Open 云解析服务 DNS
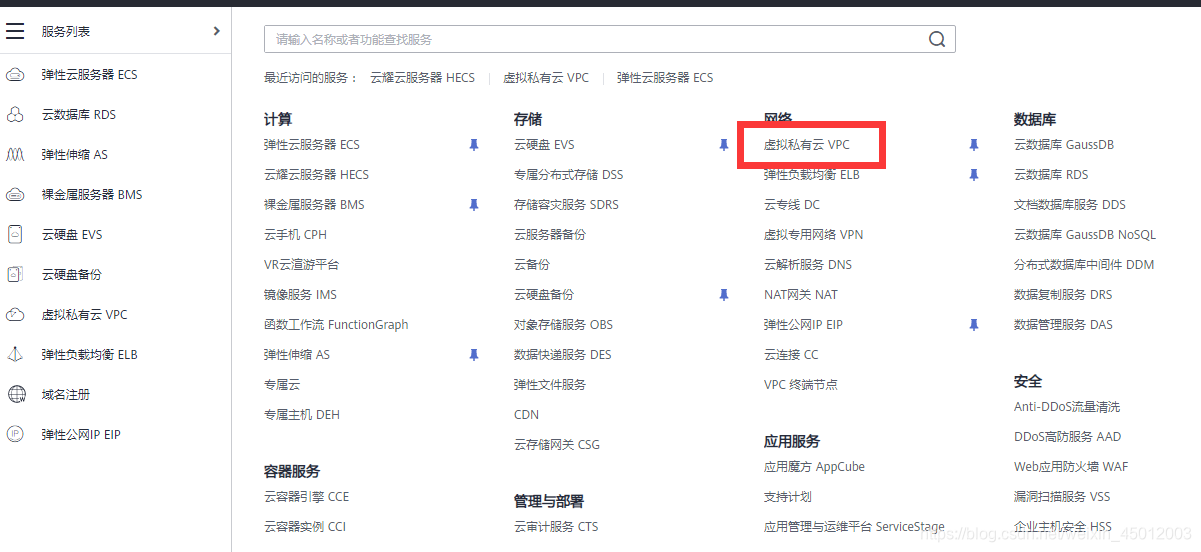Screen dimensions: 1201x552 tap(808, 265)
